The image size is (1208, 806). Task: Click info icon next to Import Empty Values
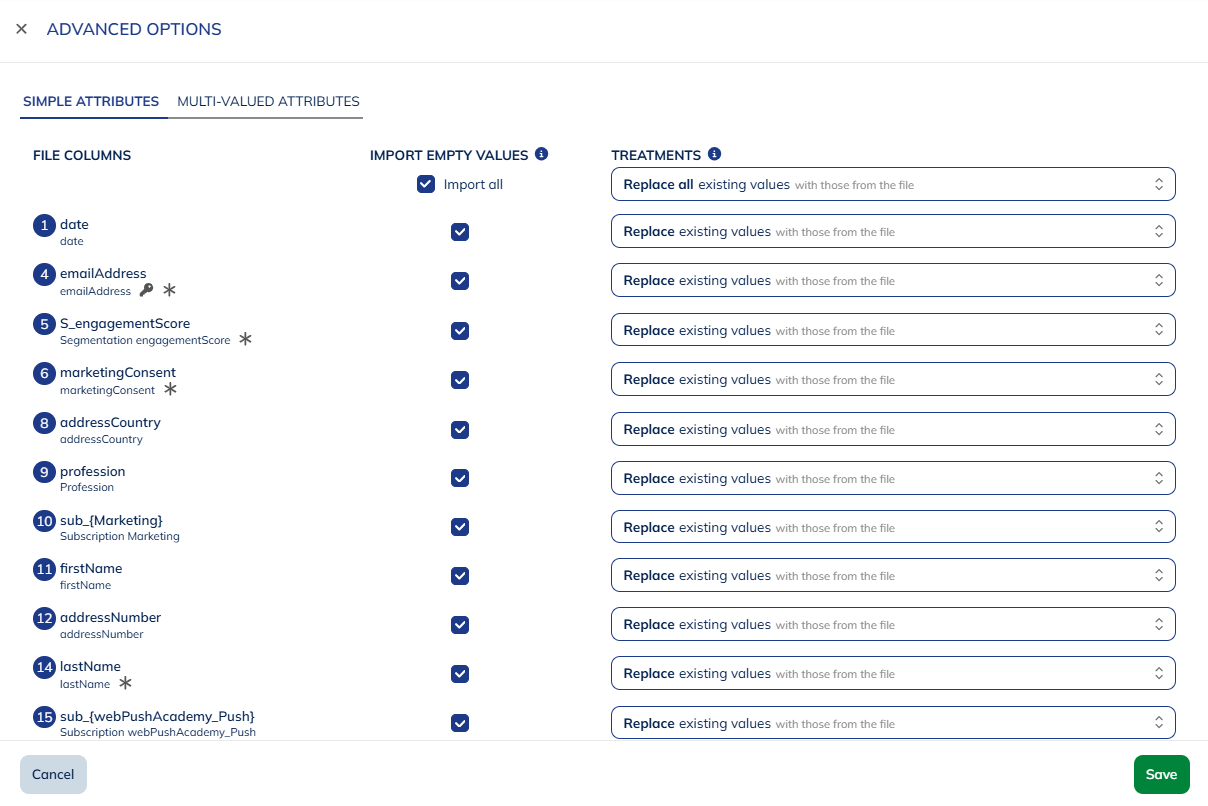542,154
